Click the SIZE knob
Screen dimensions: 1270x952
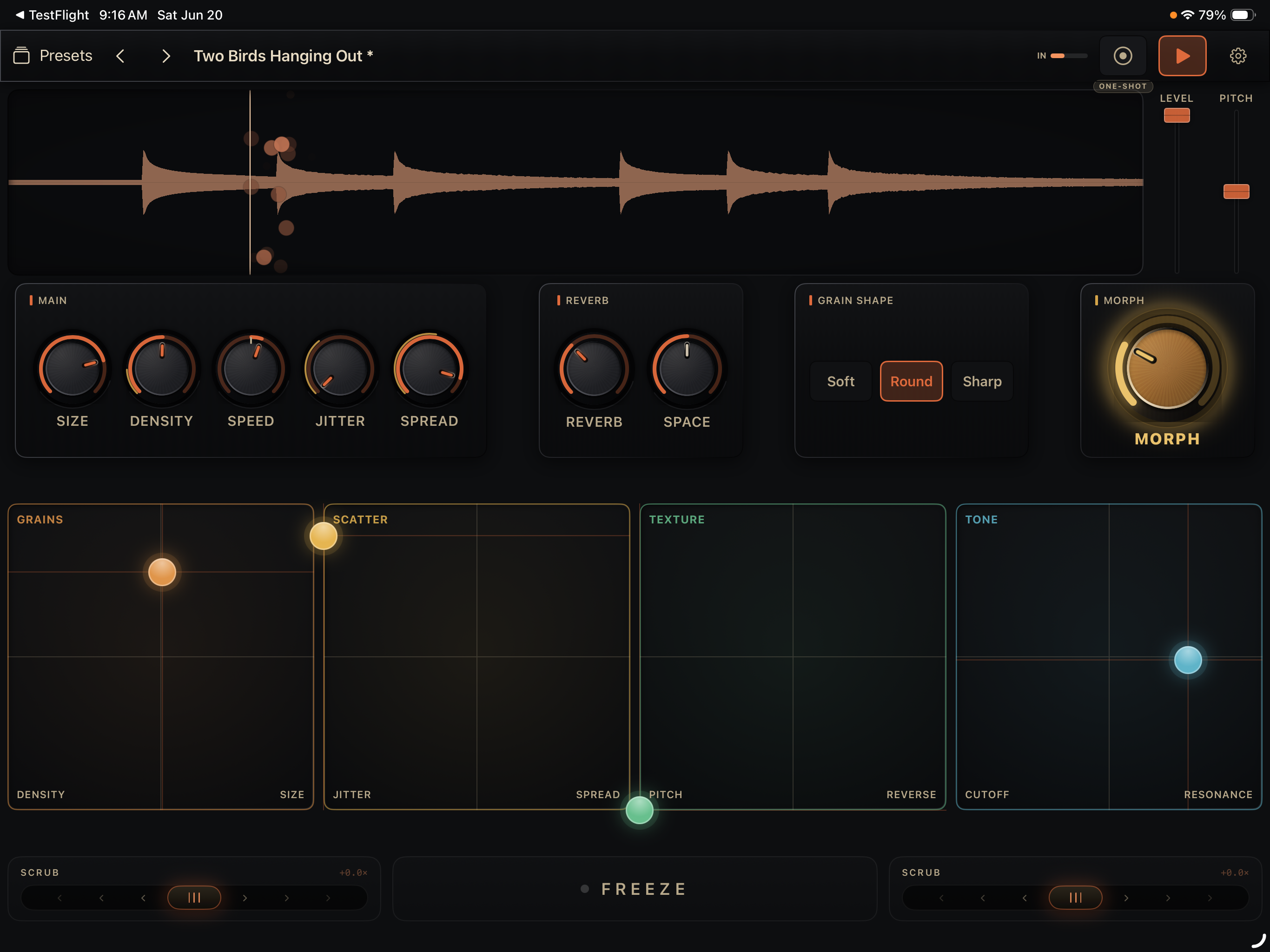coord(73,368)
